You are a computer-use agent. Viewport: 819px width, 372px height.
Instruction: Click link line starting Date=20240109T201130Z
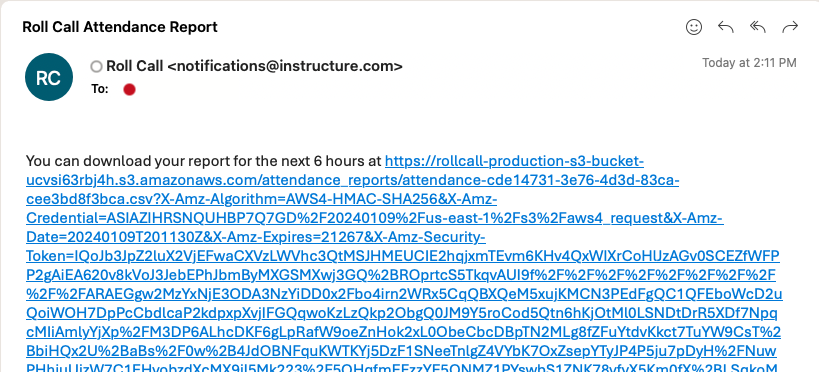(256, 237)
